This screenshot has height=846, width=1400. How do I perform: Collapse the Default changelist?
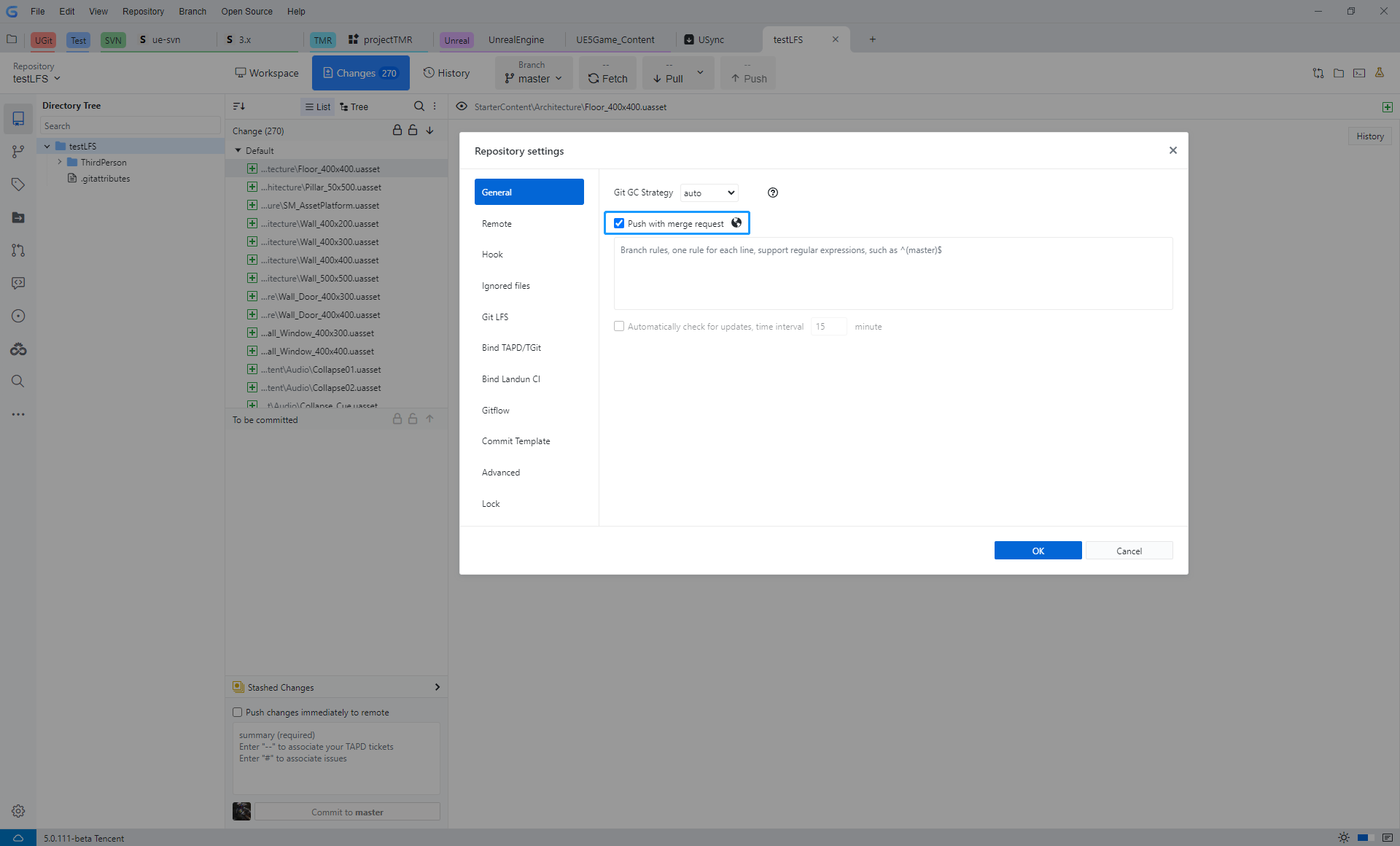(x=238, y=150)
